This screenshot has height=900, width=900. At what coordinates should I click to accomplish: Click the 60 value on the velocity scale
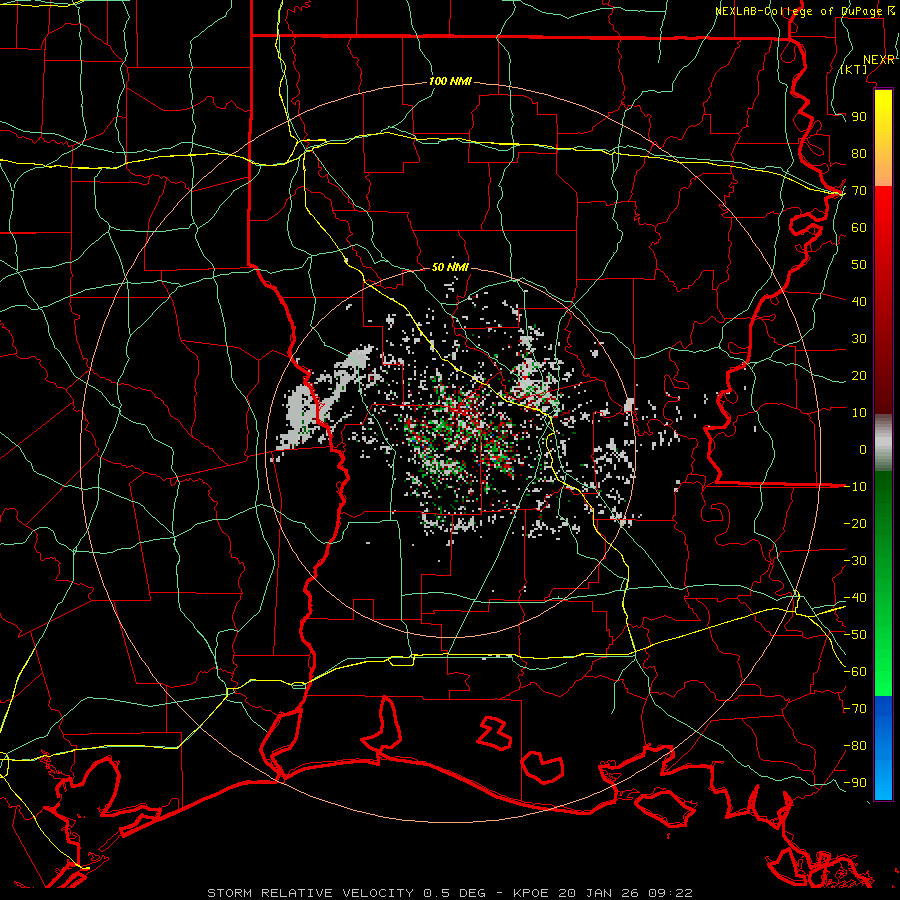[859, 228]
